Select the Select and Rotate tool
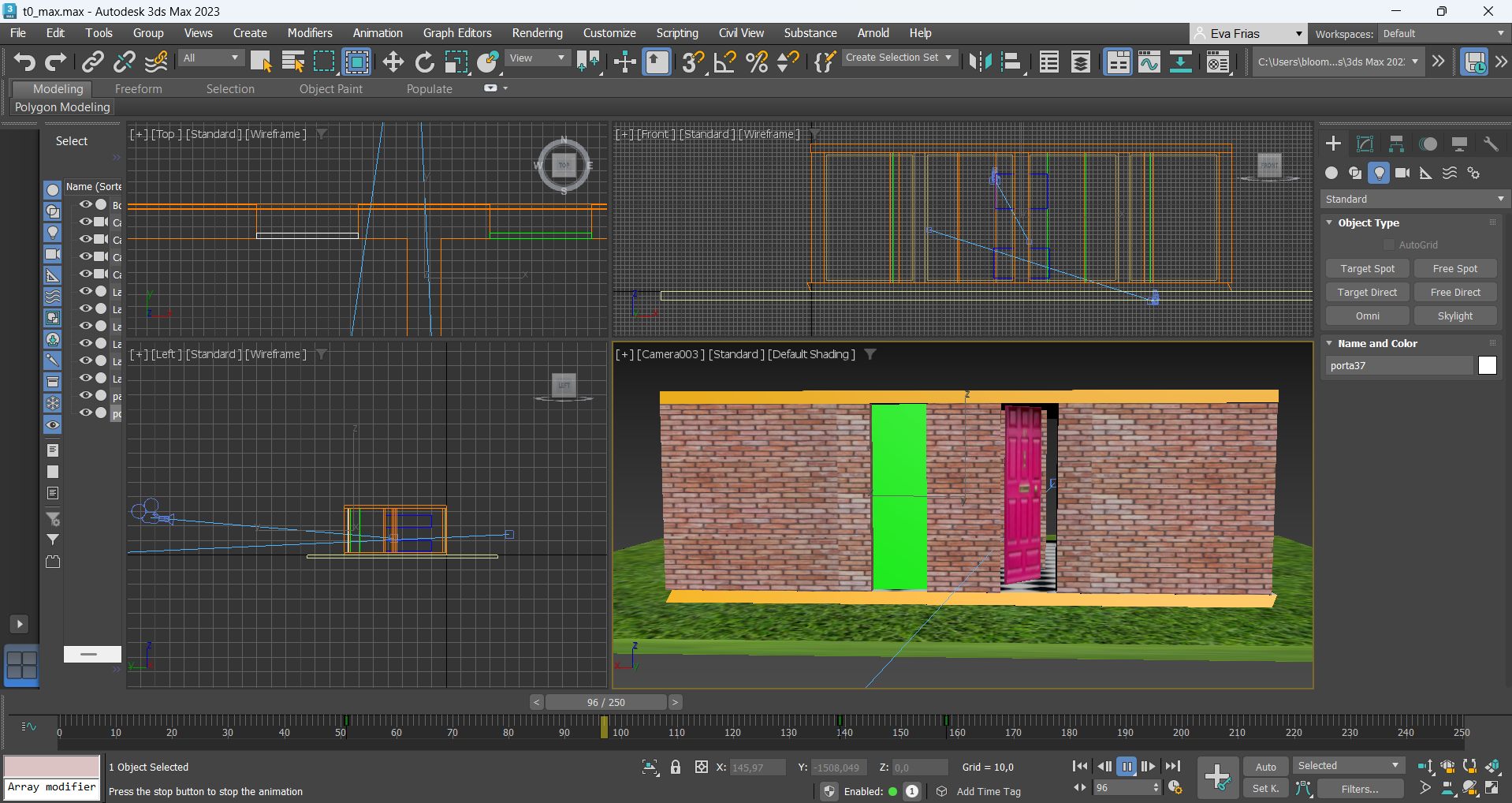This screenshot has height=803, width=1512. coord(425,62)
